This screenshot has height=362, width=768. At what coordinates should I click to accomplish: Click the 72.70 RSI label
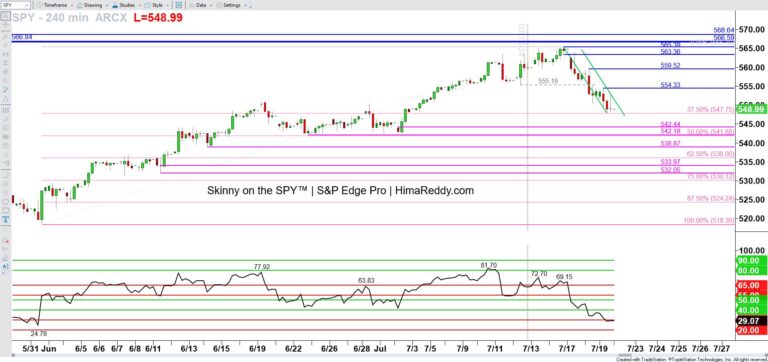[540, 273]
